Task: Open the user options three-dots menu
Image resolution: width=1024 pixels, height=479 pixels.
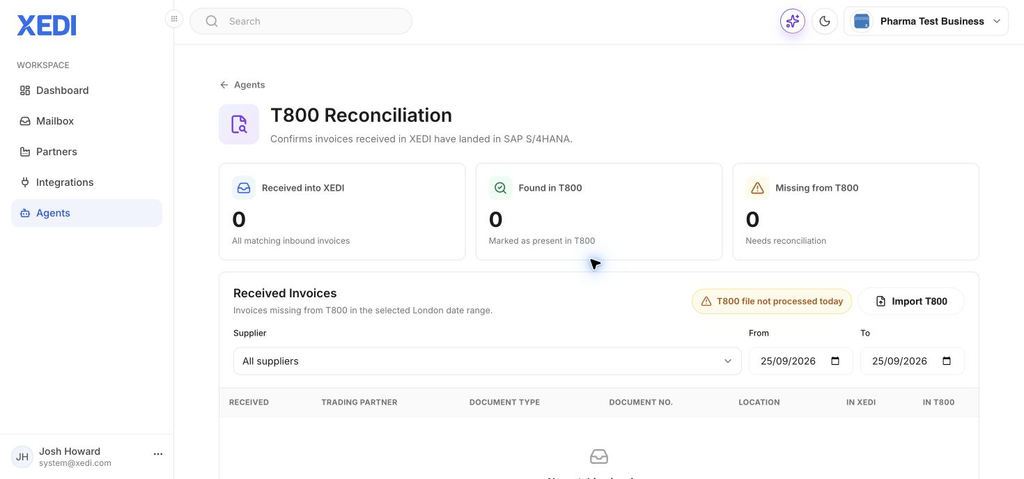Action: 158,454
